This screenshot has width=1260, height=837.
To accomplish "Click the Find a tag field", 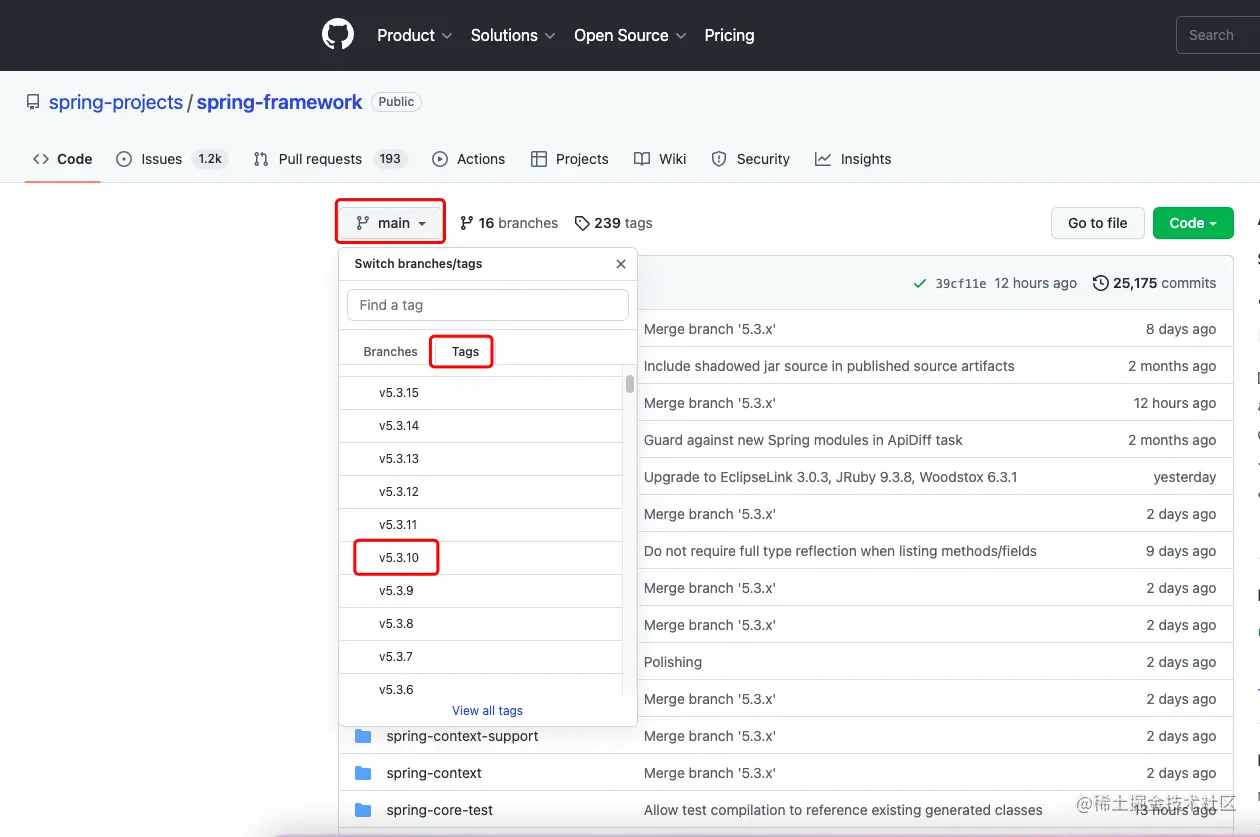I will coord(488,305).
